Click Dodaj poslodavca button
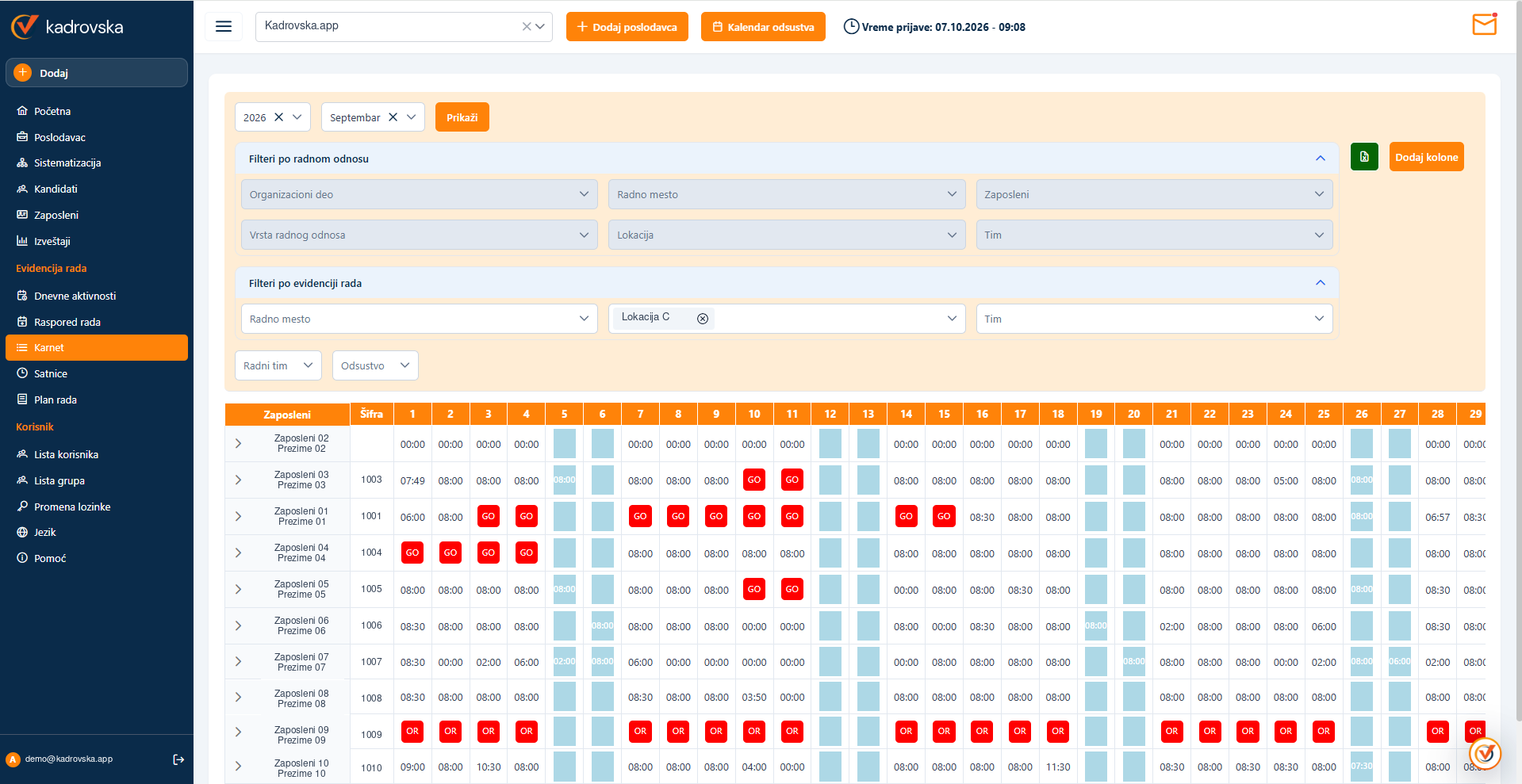Image resolution: width=1522 pixels, height=784 pixels. pos(627,27)
